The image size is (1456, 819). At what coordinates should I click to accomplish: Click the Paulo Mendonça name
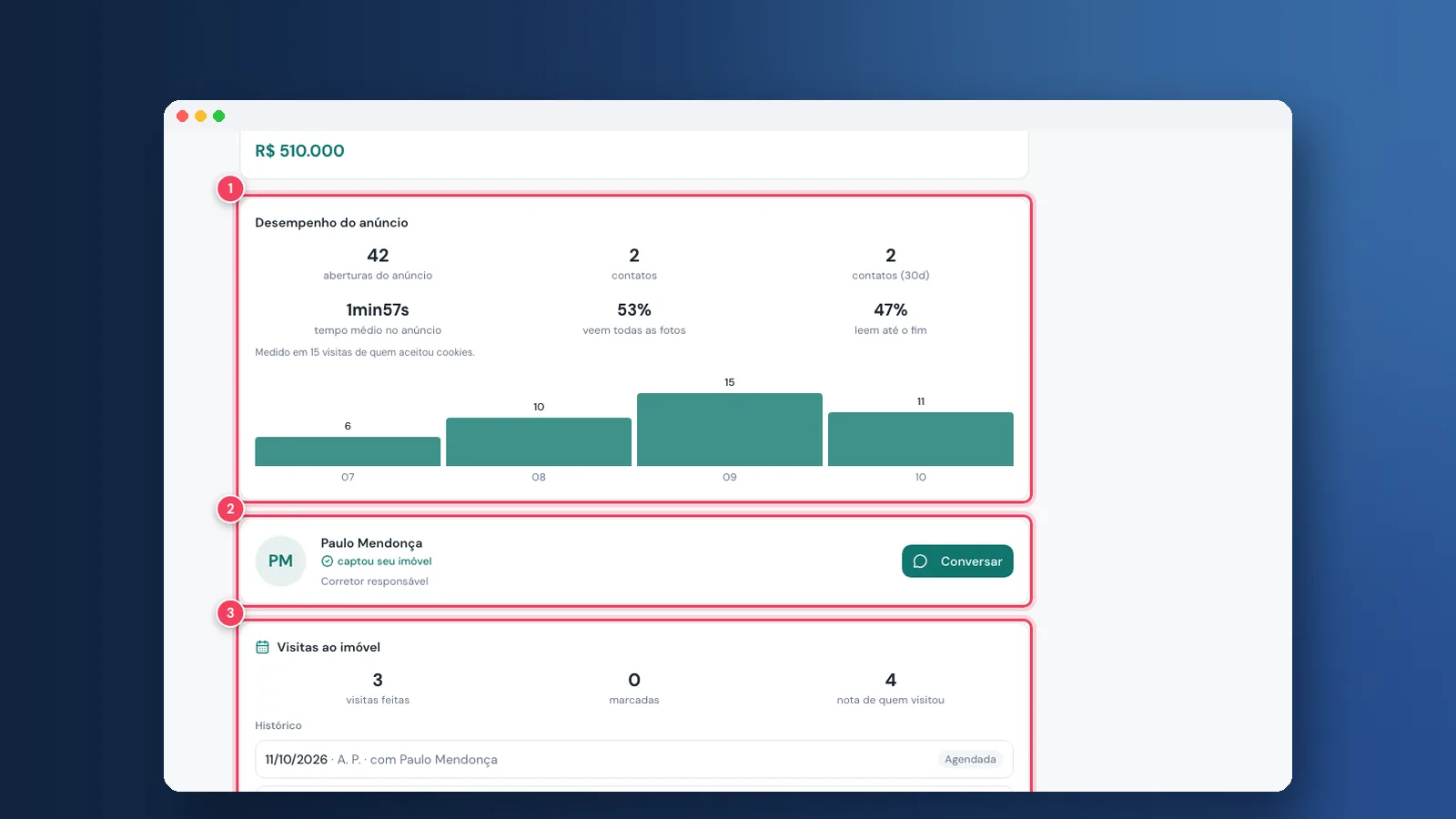[x=371, y=543]
